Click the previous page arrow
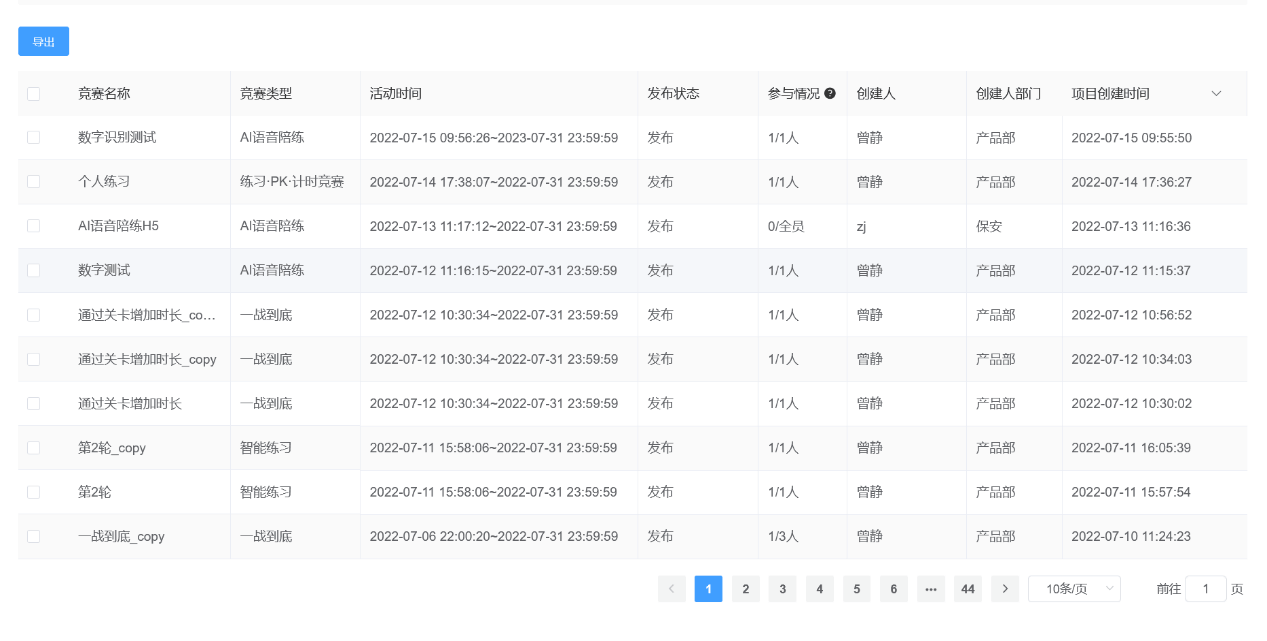 [x=671, y=590]
